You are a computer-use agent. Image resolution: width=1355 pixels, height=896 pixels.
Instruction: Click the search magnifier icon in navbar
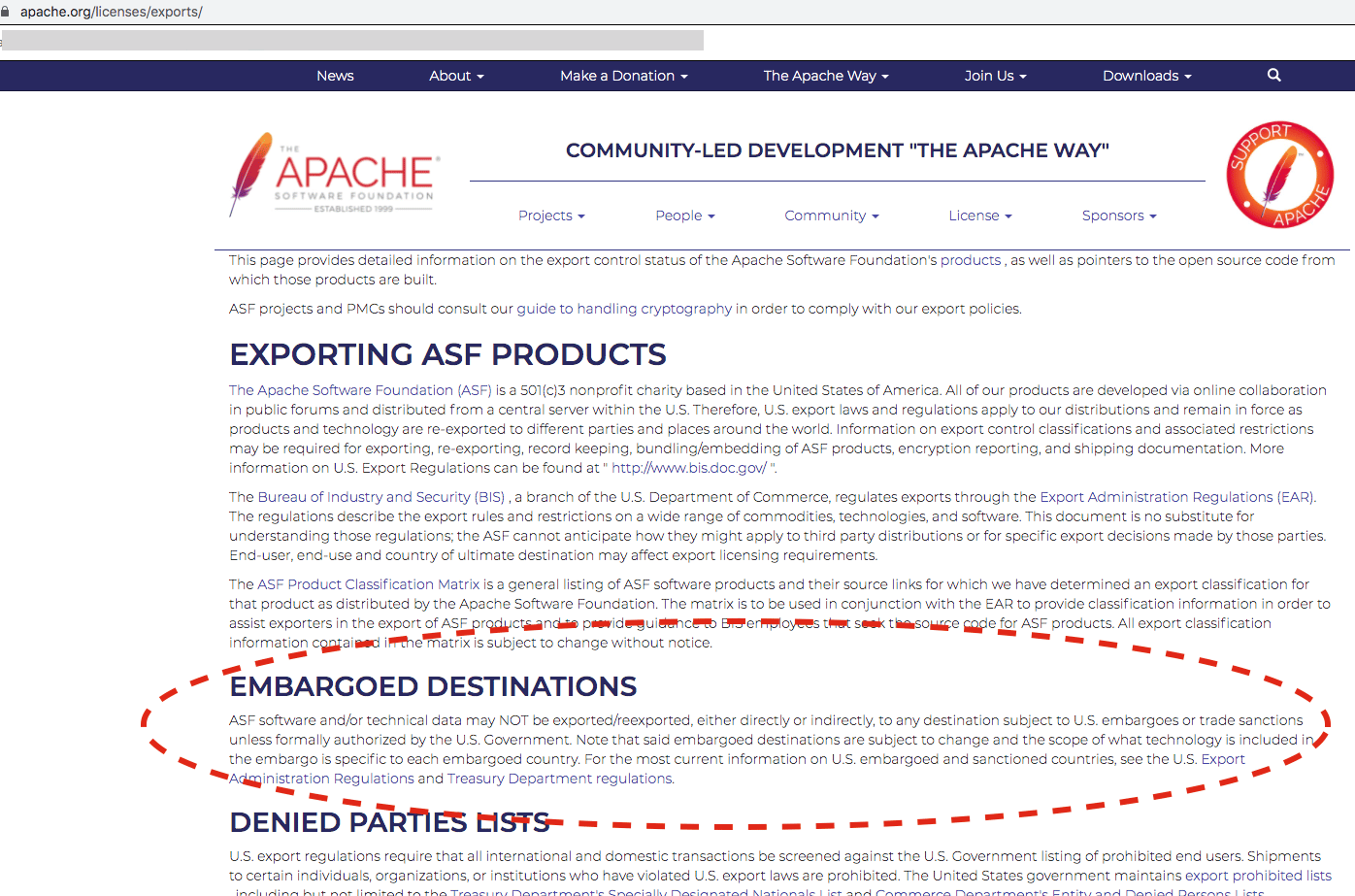(x=1274, y=75)
